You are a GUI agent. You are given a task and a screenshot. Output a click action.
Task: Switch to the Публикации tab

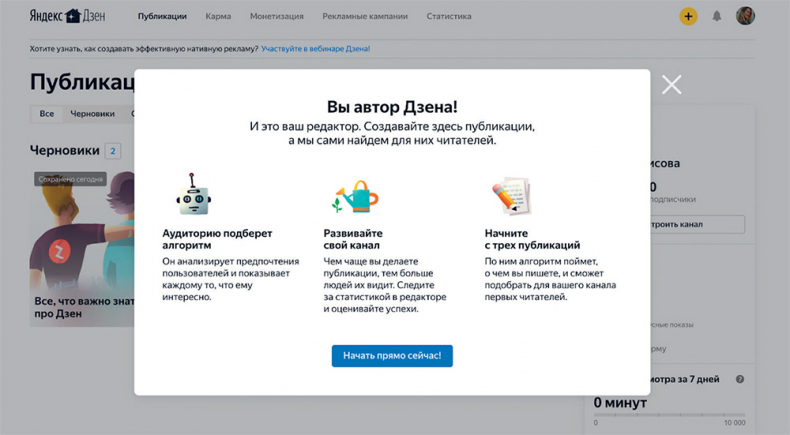(162, 17)
